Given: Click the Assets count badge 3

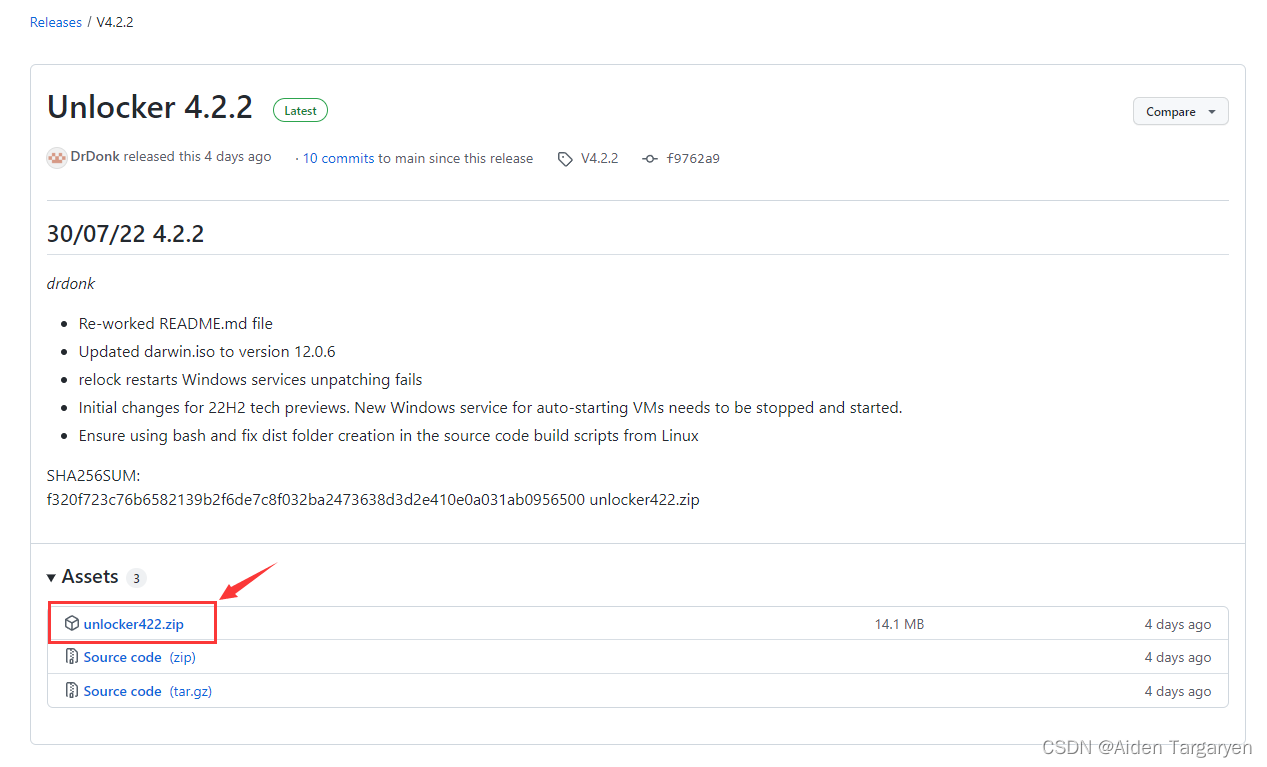Looking at the screenshot, I should coord(136,578).
